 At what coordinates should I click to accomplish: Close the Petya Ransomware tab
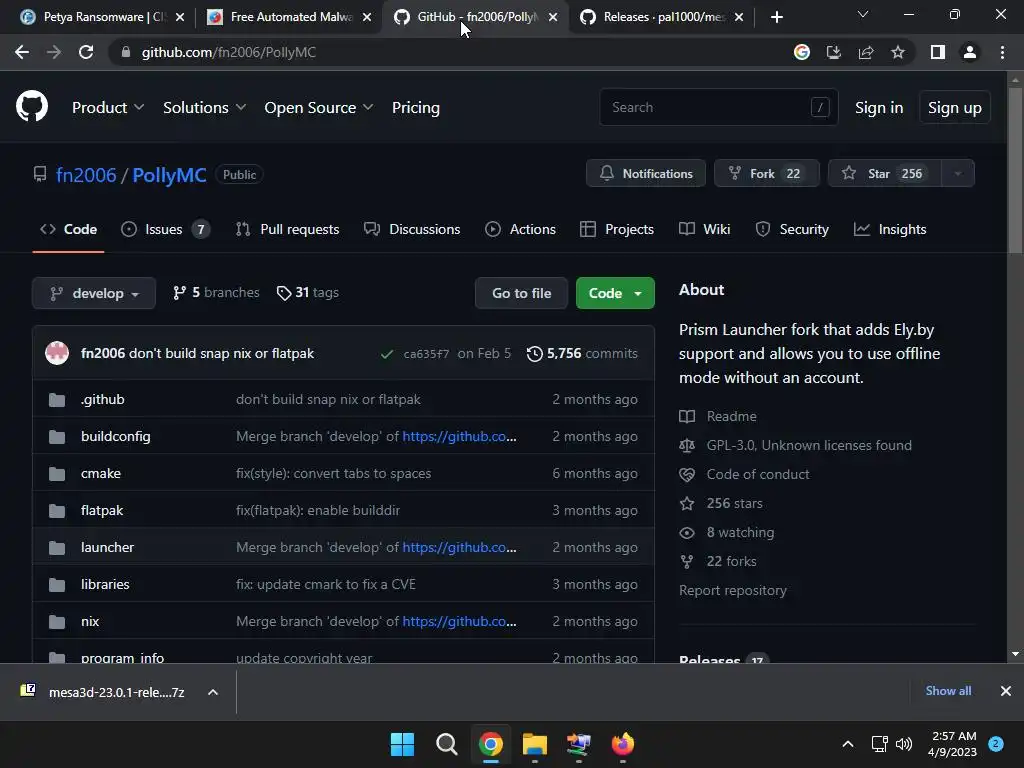180,17
